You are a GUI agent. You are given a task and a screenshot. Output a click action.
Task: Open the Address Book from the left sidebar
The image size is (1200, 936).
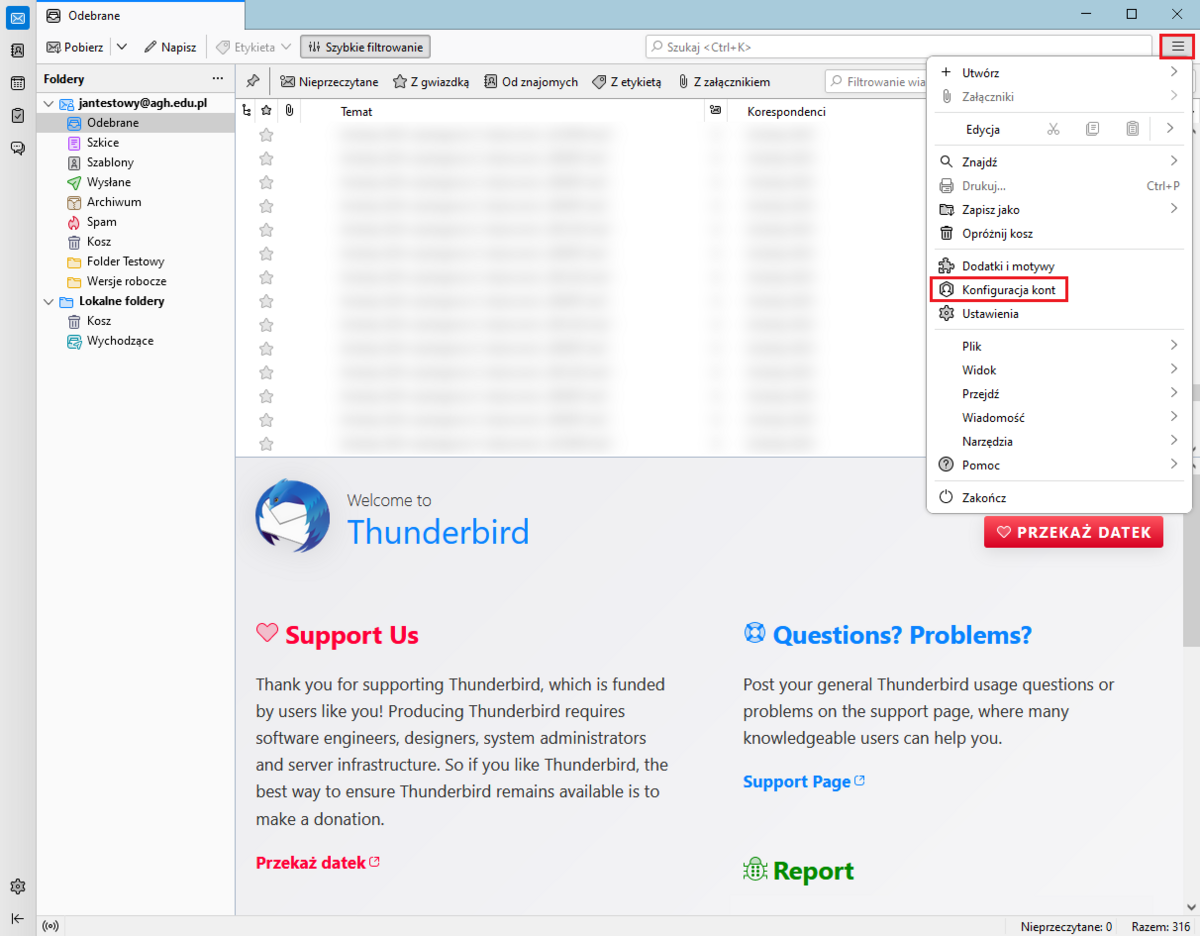tap(17, 50)
